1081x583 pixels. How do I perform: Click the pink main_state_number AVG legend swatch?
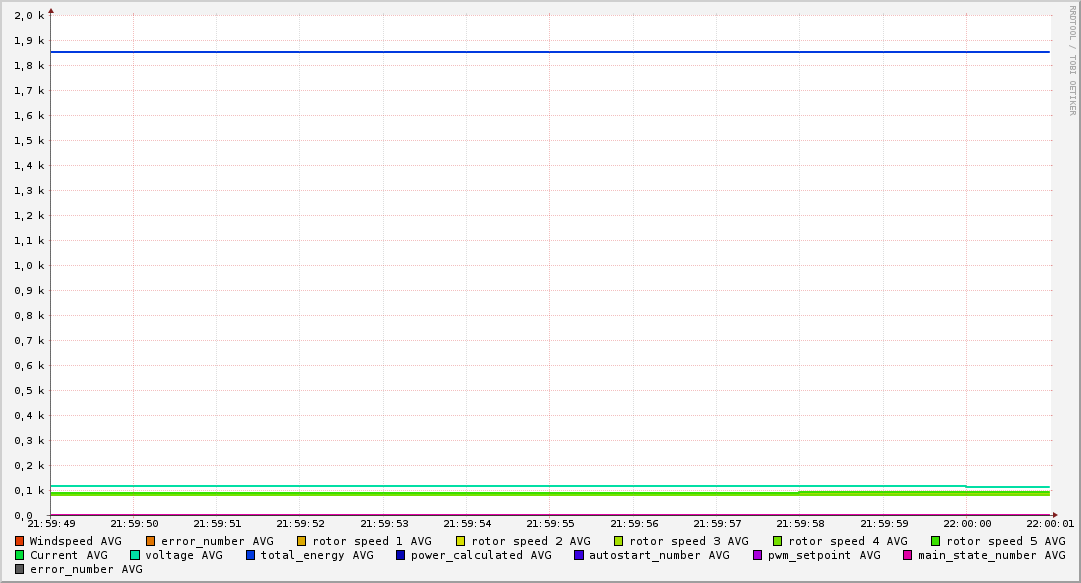pyautogui.click(x=908, y=555)
